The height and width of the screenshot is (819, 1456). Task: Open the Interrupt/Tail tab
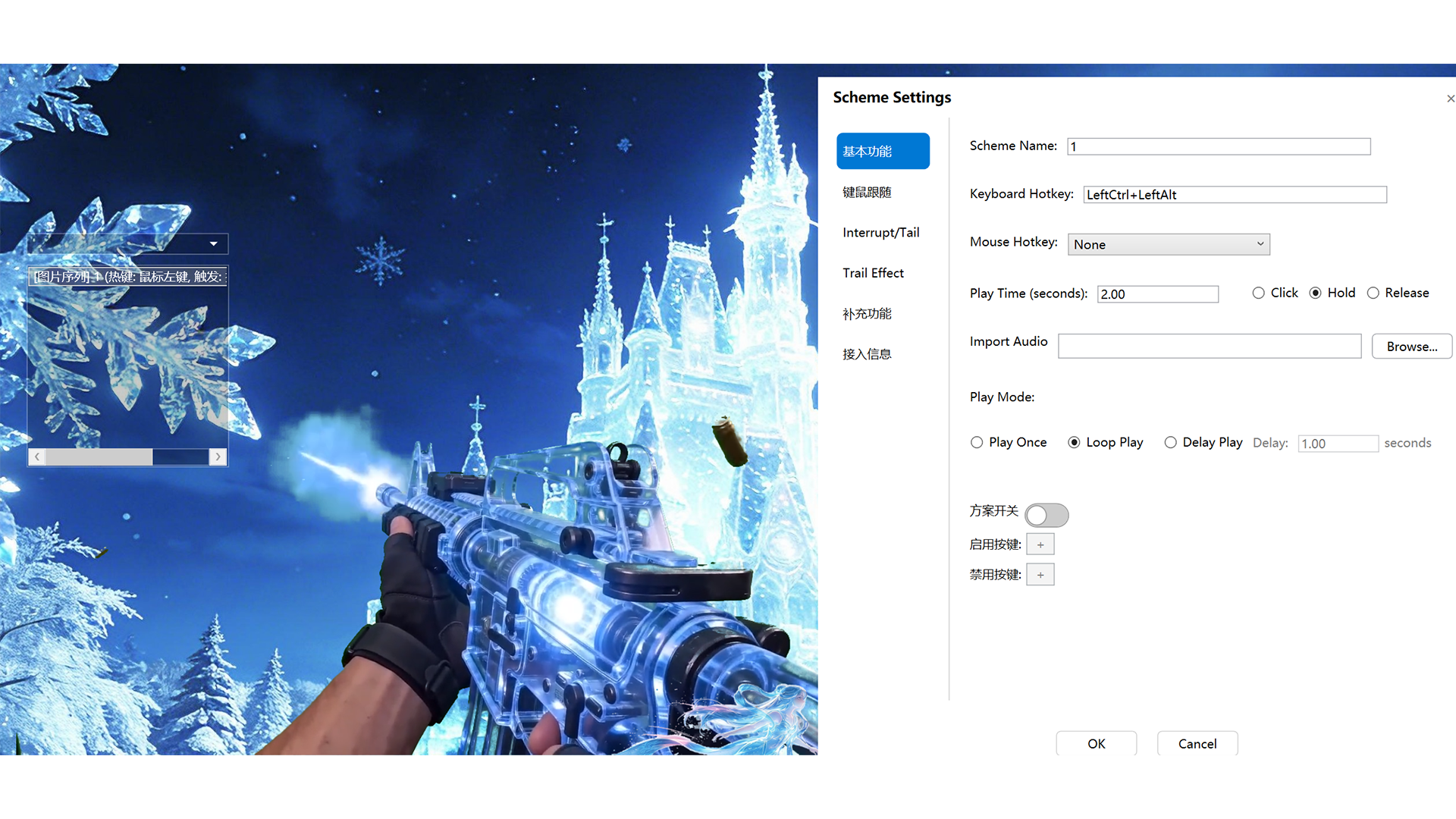click(883, 232)
